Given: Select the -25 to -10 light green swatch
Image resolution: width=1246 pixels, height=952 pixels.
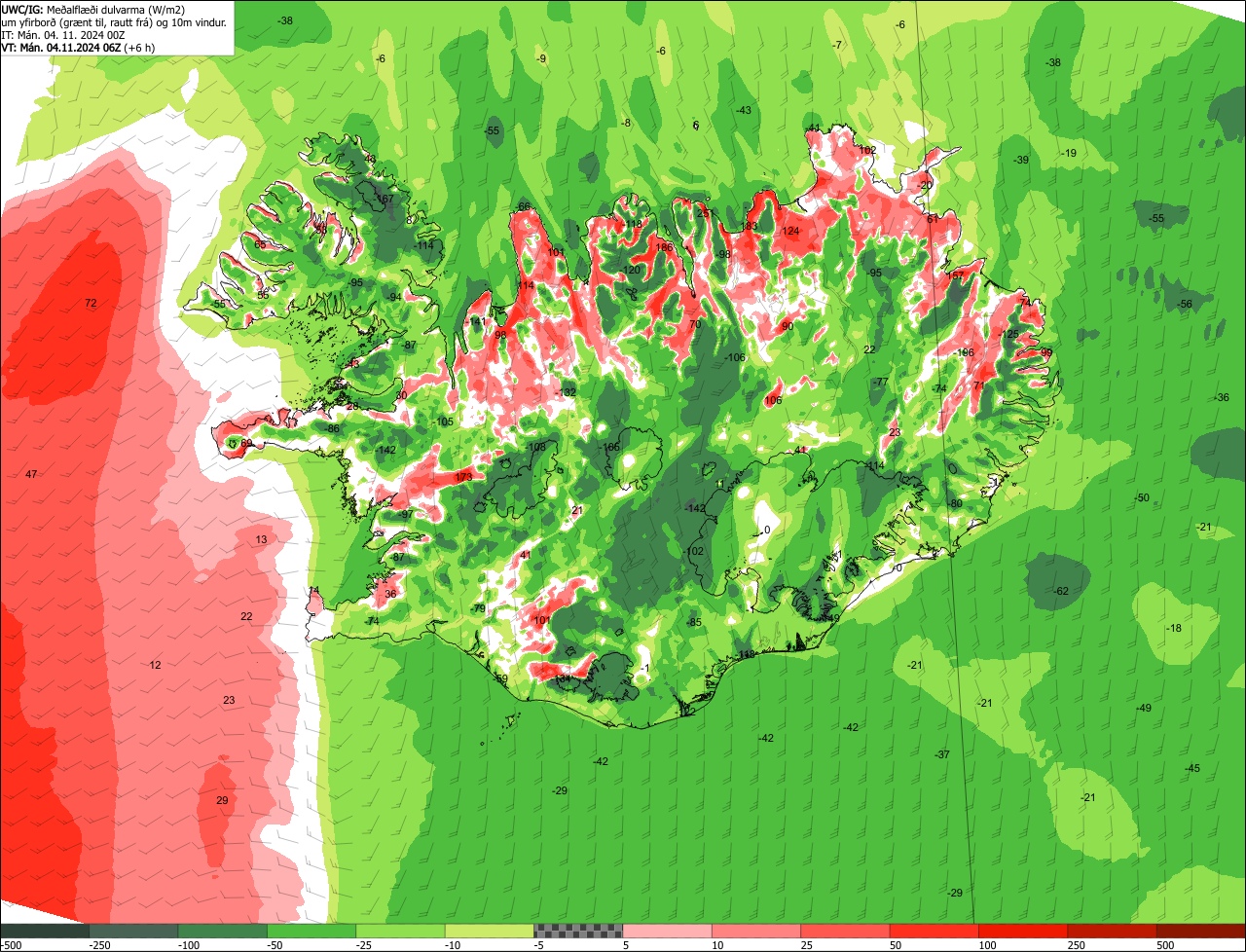Looking at the screenshot, I should pyautogui.click(x=400, y=931).
